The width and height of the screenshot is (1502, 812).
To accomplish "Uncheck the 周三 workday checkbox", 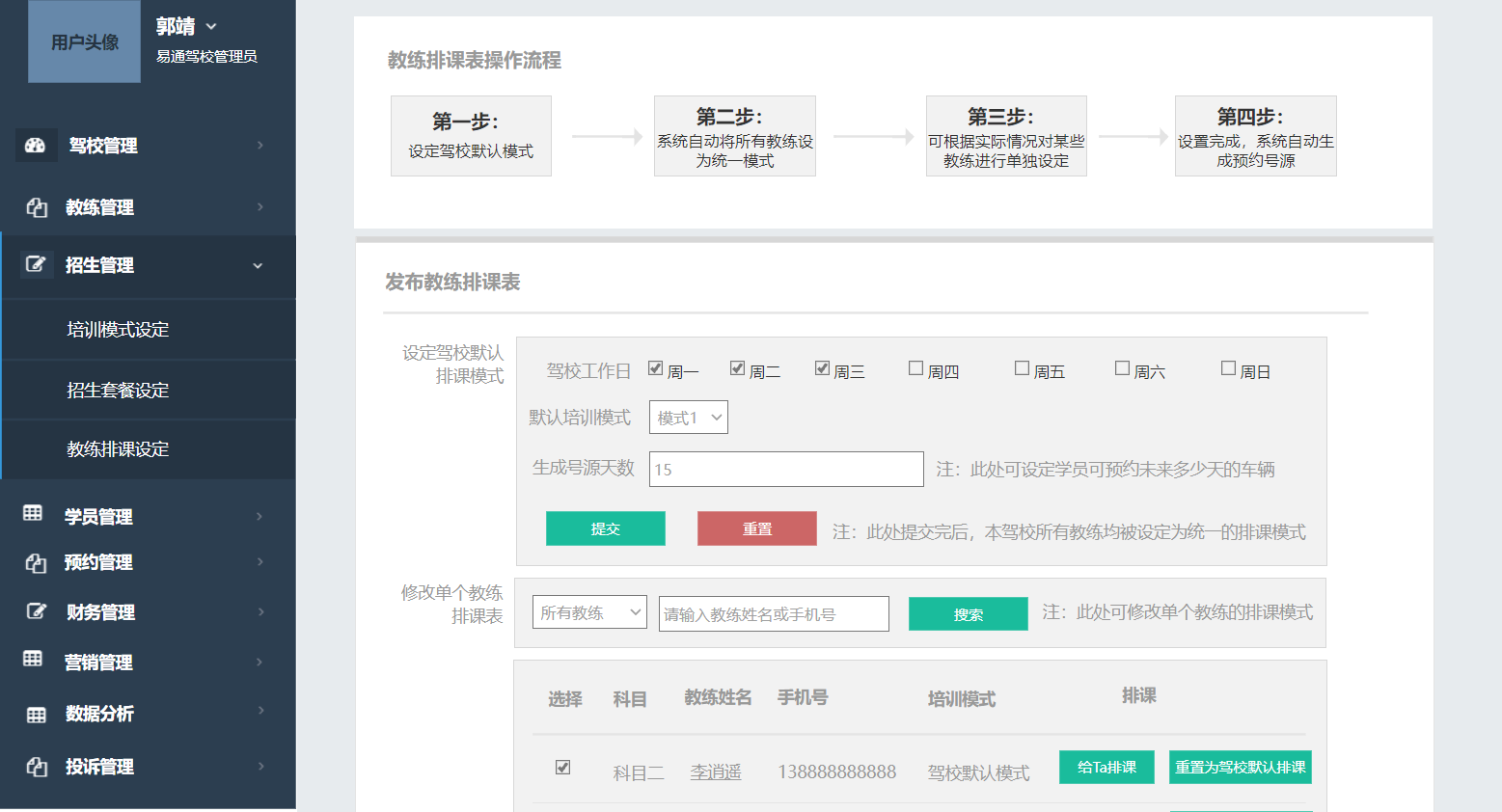I will [823, 368].
